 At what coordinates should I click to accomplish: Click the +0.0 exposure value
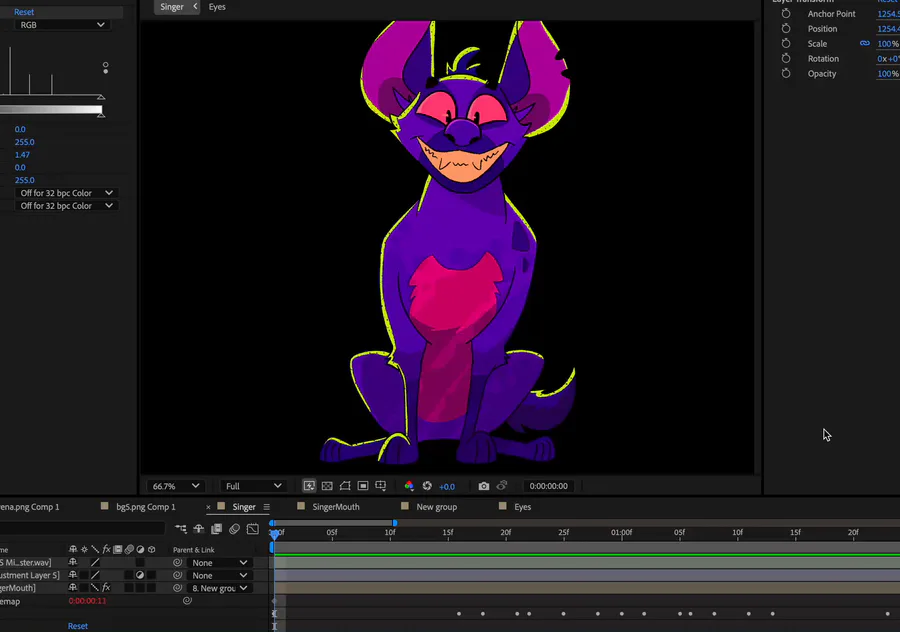[447, 487]
